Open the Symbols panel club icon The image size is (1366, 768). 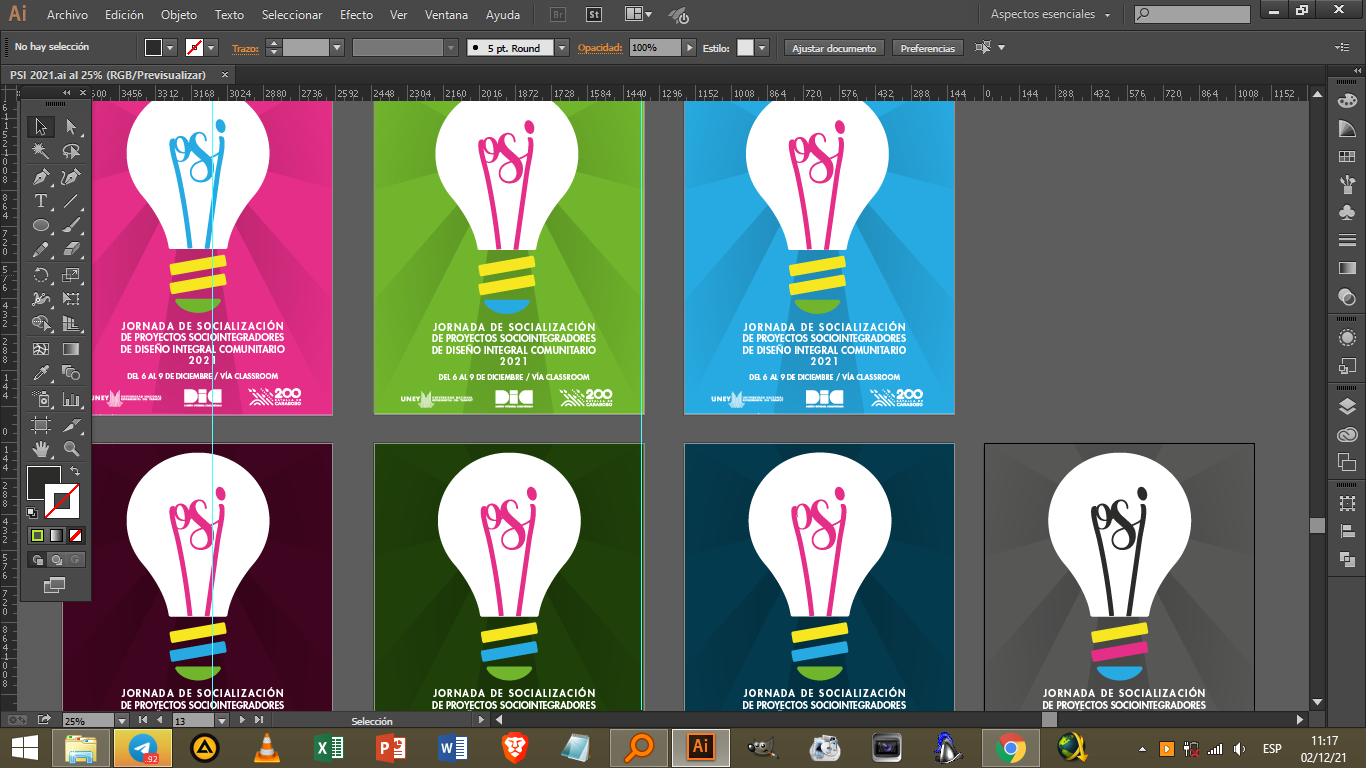pyautogui.click(x=1347, y=213)
